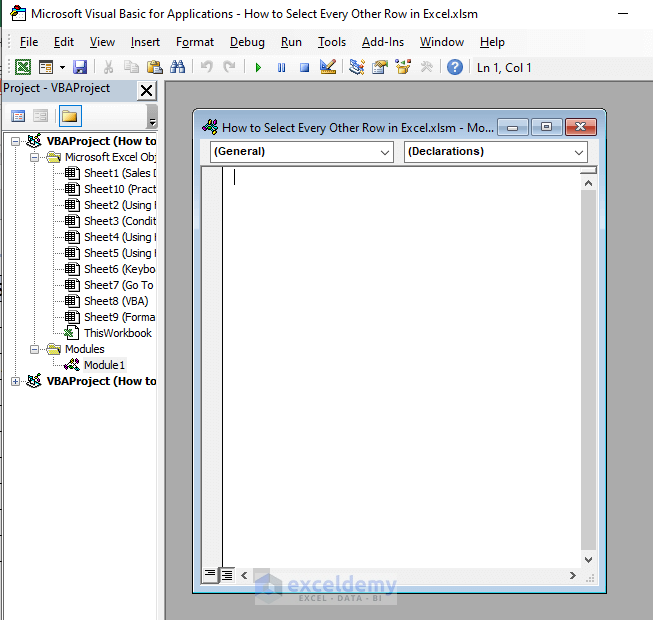Run the macro with the green play icon

pos(258,67)
